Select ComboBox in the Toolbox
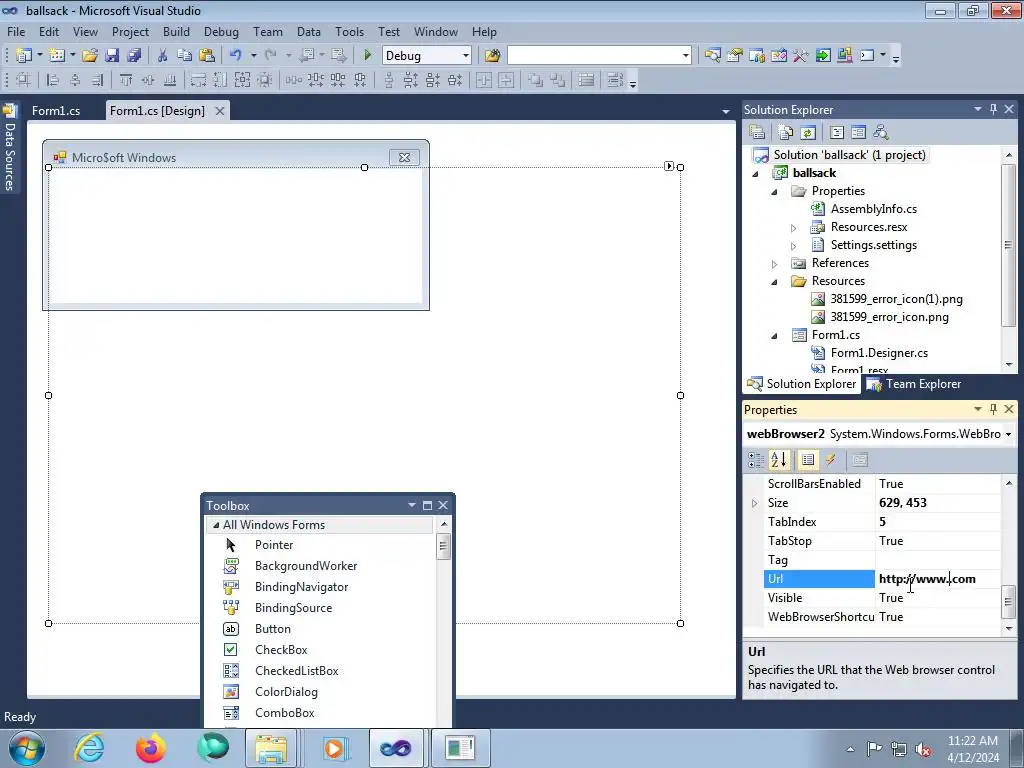 coord(285,712)
